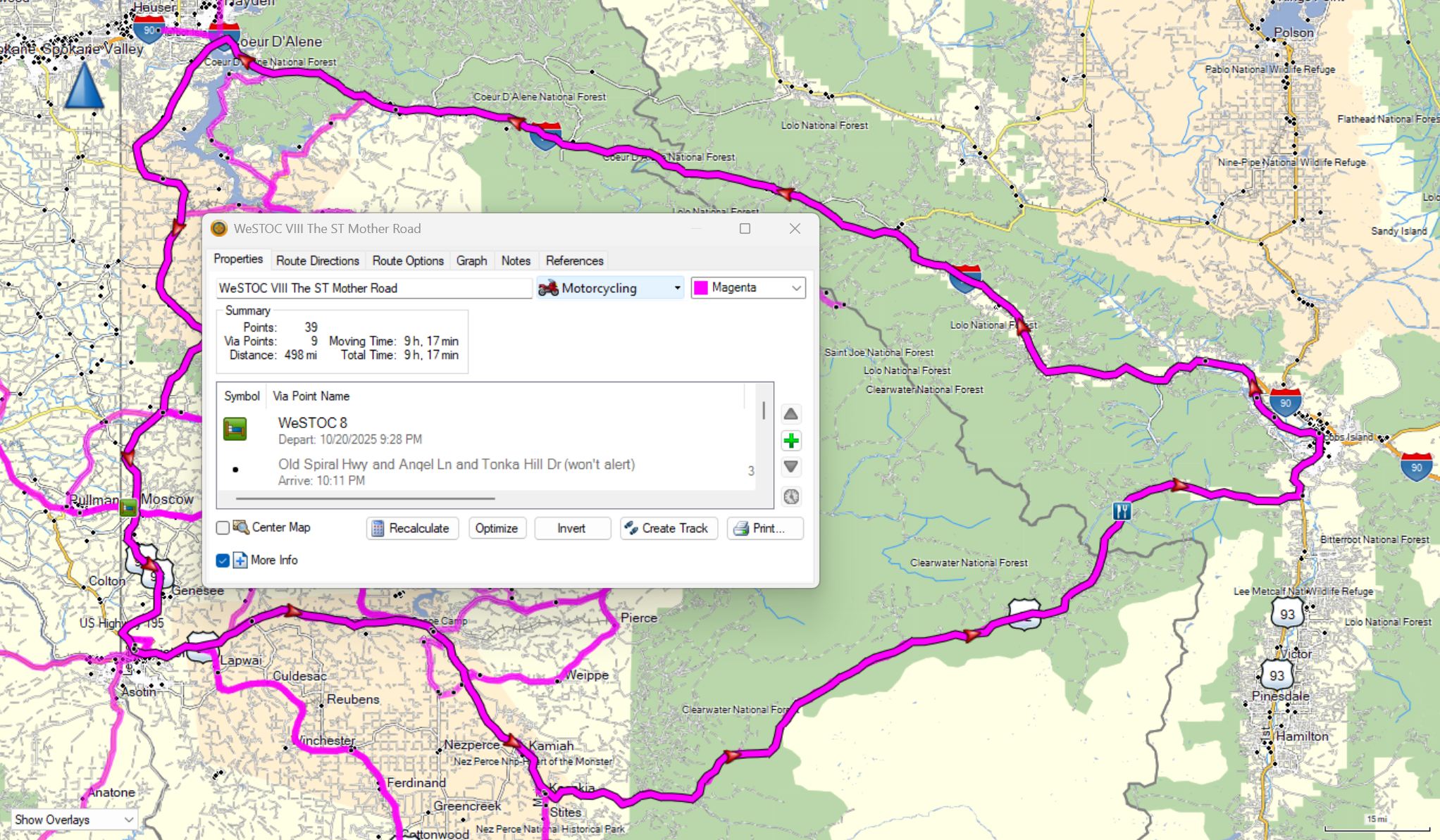Click the Create Track button

pos(668,528)
